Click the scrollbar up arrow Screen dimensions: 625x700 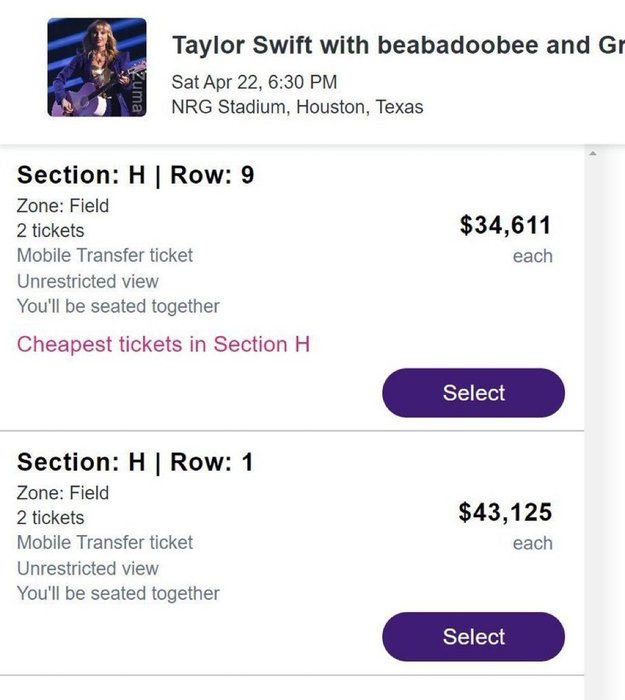592,155
